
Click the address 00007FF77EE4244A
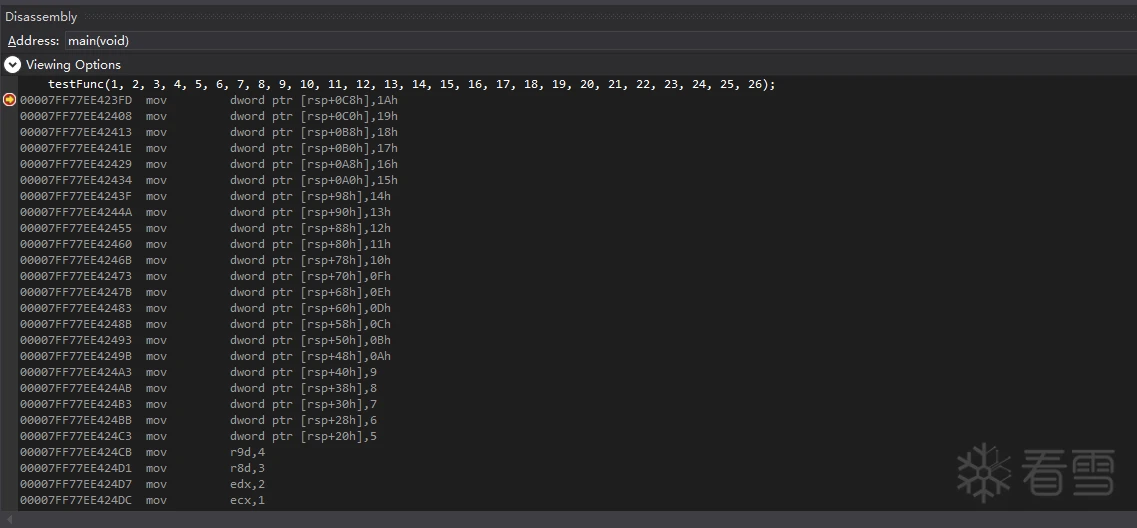[76, 212]
